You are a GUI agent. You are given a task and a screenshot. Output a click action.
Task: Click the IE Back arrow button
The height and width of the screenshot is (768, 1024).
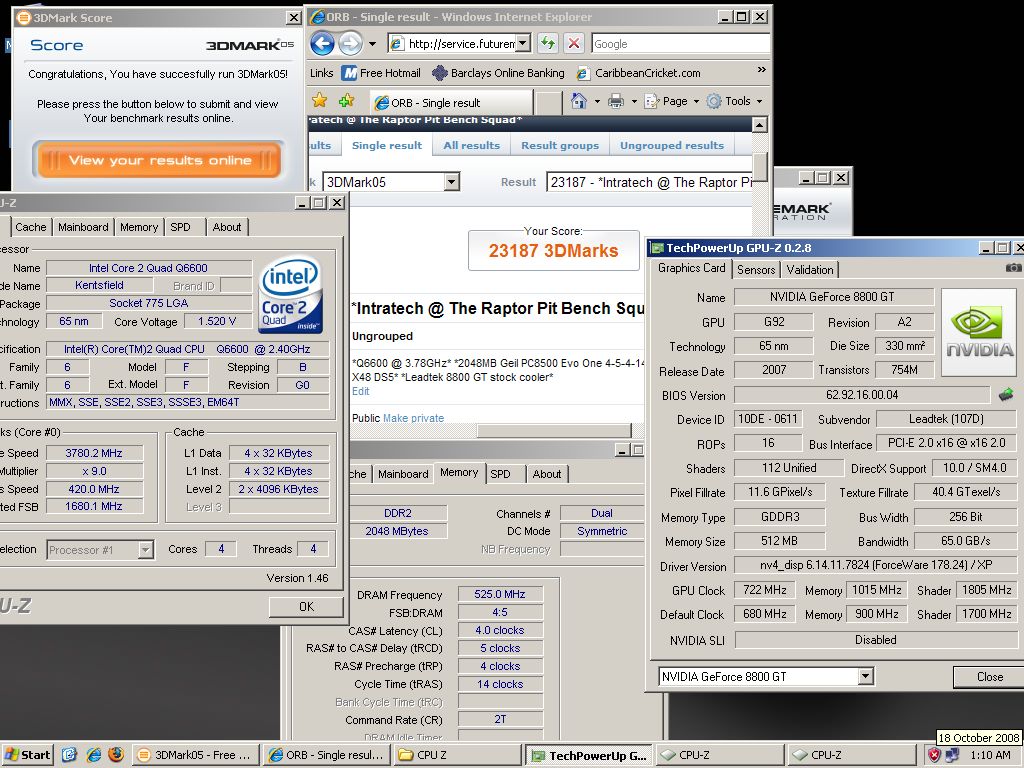tap(321, 44)
